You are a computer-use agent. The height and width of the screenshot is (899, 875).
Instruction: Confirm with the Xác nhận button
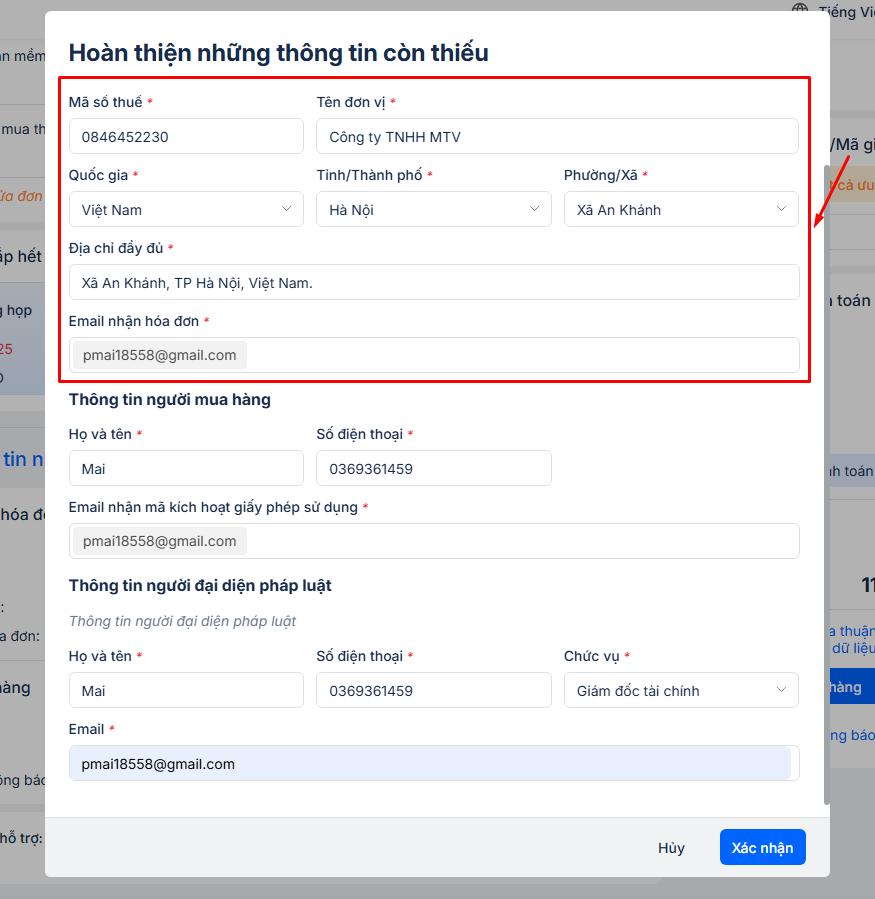tap(762, 848)
